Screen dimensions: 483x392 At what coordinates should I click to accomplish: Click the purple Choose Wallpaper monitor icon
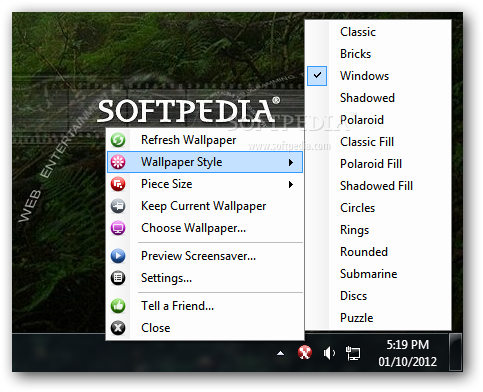click(x=118, y=228)
